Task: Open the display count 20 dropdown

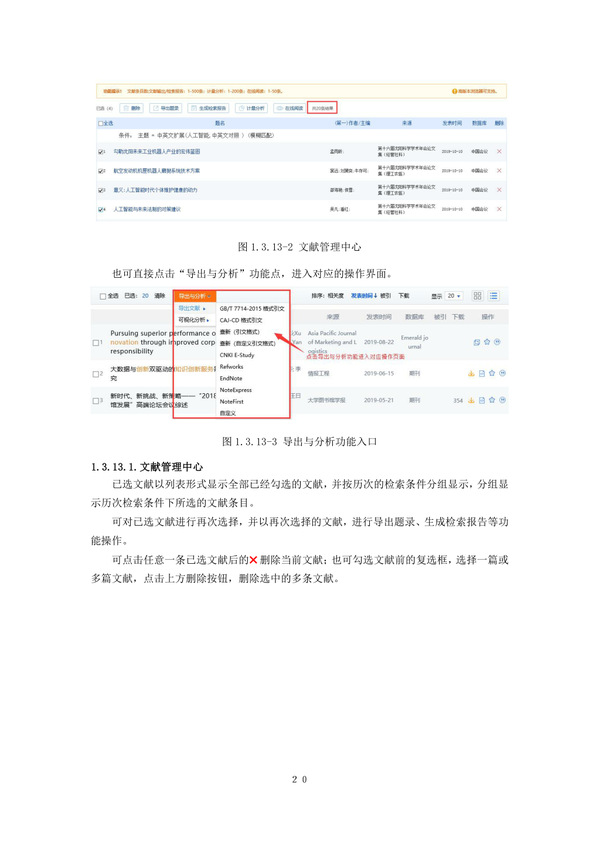Action: coord(454,296)
